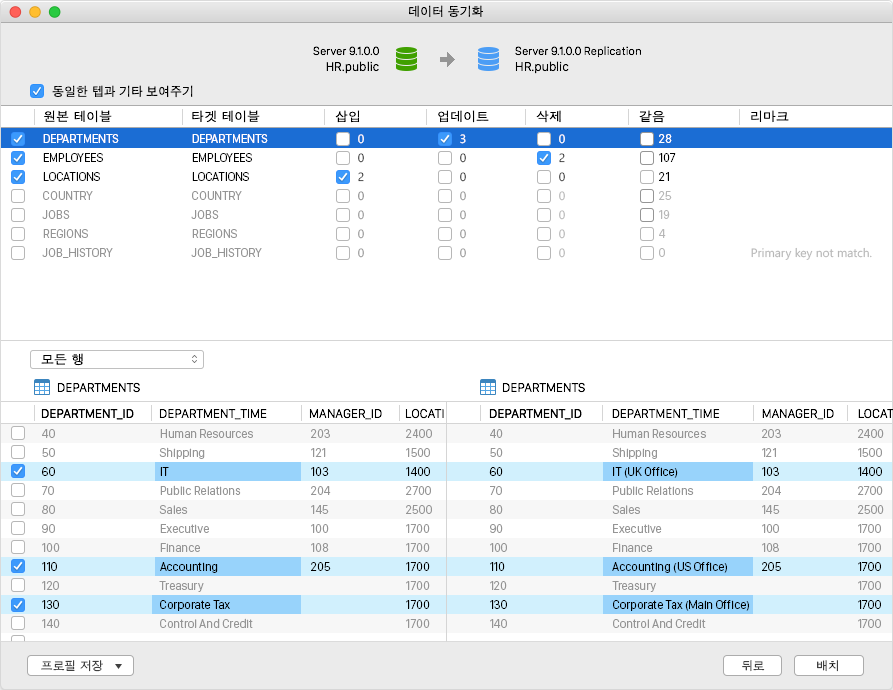Image resolution: width=893 pixels, height=690 pixels.
Task: Uncheck the EMPLOYEES table row checkbox
Action: pos(18,158)
